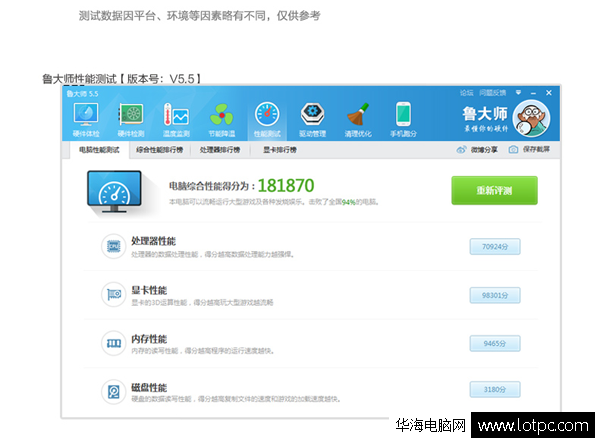Click the 鲁大师 5.5 window title

click(82, 94)
